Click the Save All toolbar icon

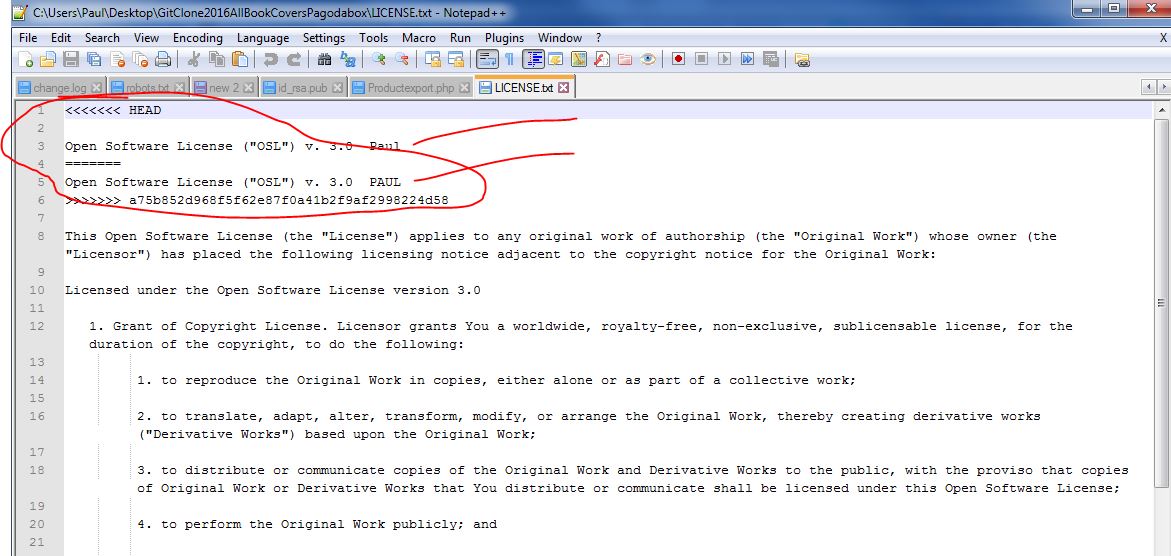[93, 59]
